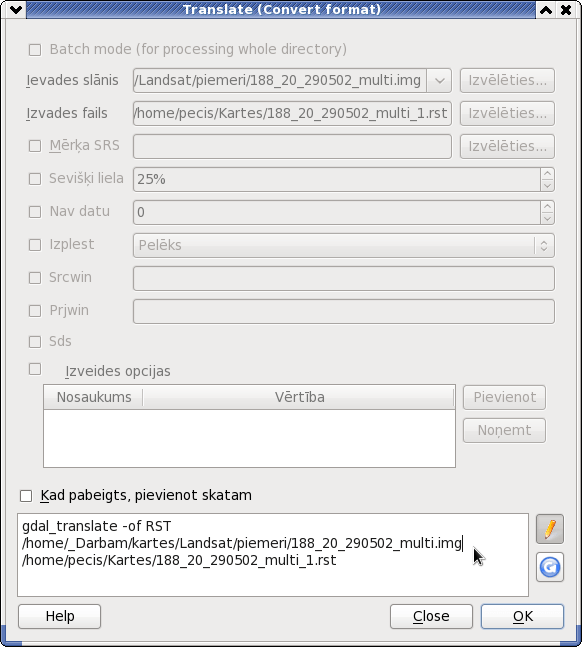Click the blue reset command icon
The width and height of the screenshot is (582, 647).
pos(549,567)
